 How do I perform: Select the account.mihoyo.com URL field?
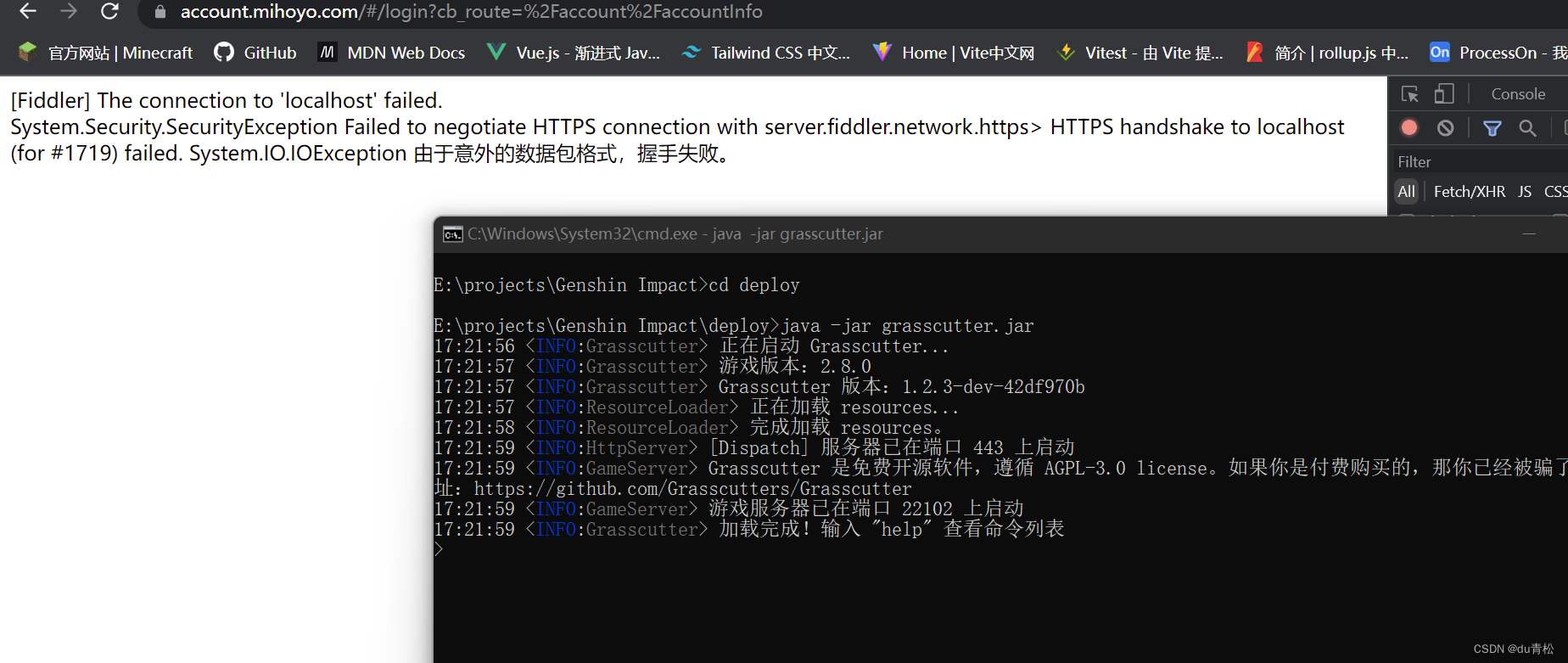pyautogui.click(x=471, y=12)
